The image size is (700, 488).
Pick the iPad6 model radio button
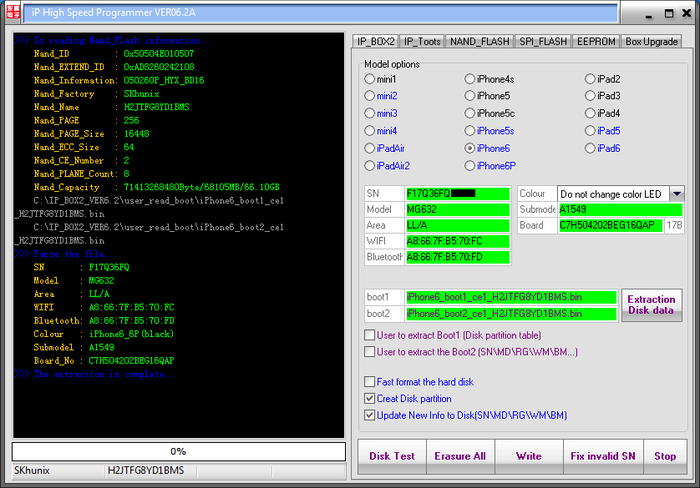[589, 148]
